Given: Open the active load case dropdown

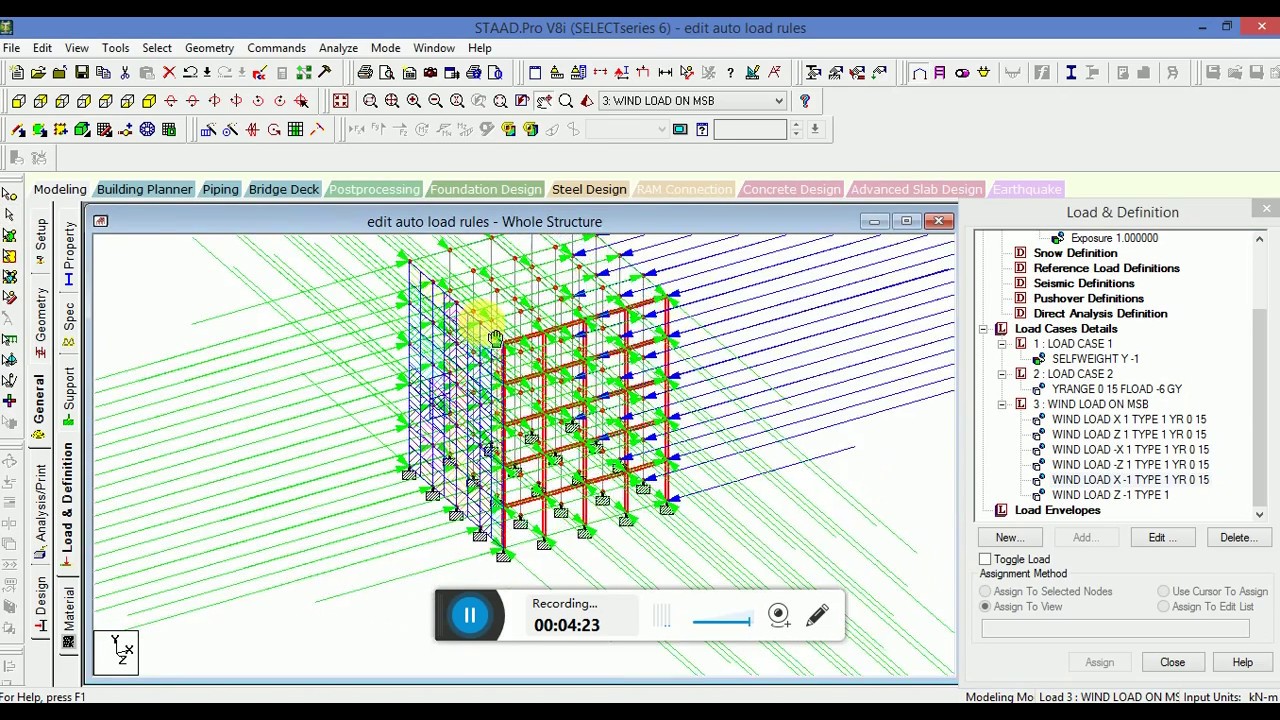Looking at the screenshot, I should click(778, 101).
